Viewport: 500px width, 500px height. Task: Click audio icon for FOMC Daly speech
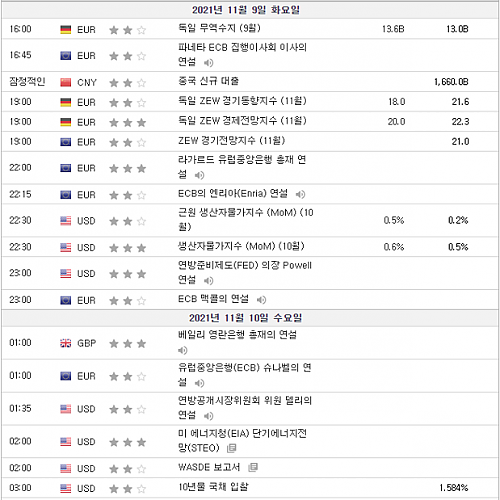point(209,416)
